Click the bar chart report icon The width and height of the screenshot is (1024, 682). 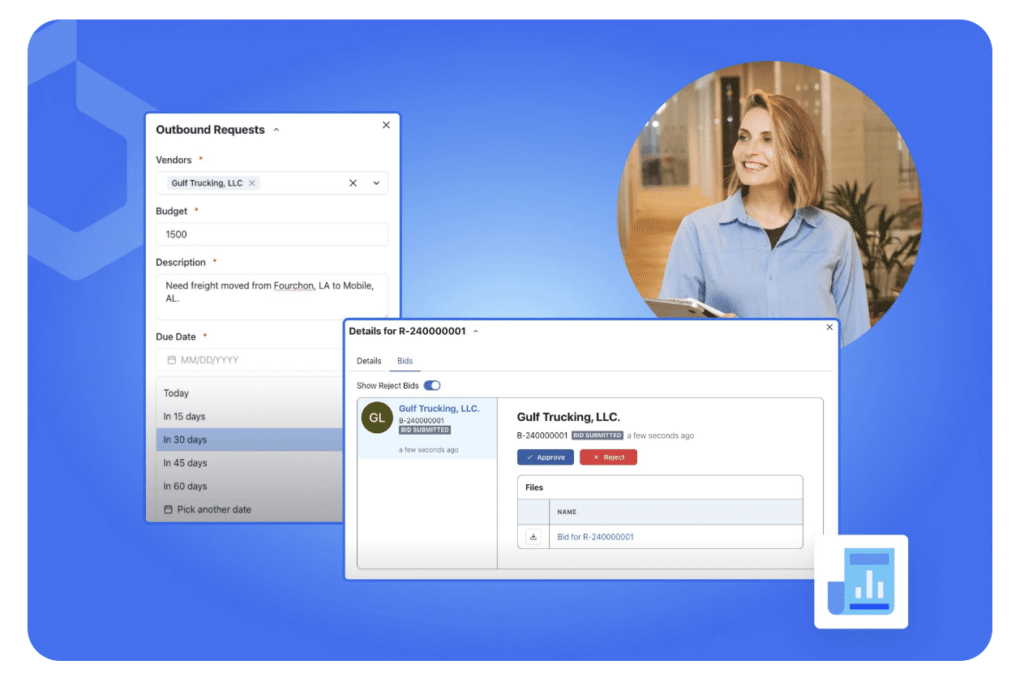(861, 582)
